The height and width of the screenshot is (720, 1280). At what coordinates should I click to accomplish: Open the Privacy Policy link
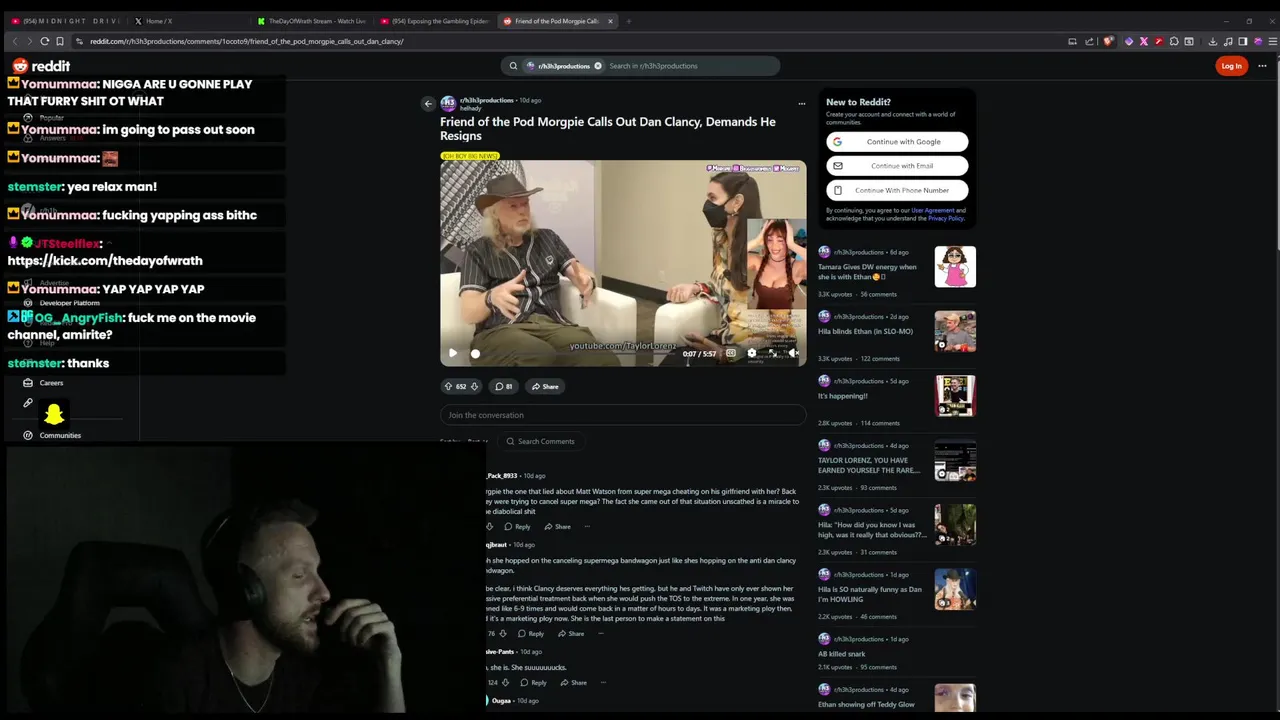[x=945, y=218]
